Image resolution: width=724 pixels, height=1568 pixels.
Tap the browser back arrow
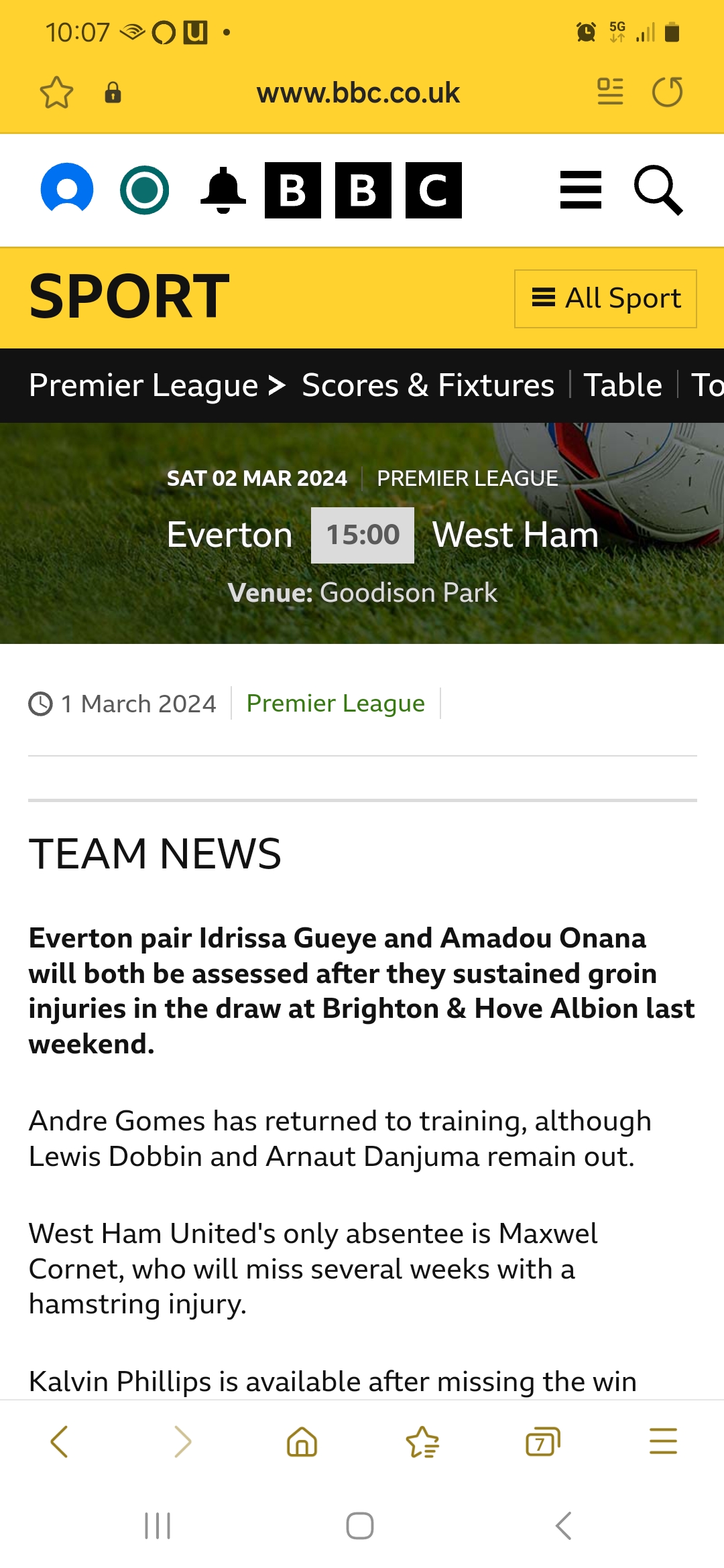(59, 1441)
